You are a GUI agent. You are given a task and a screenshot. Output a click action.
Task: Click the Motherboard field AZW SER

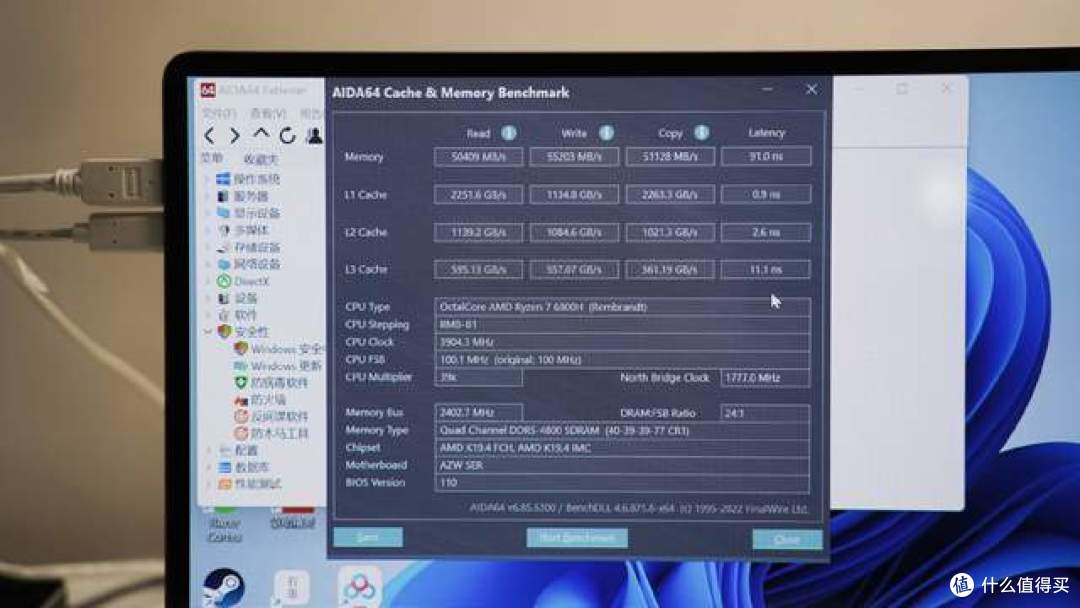pos(623,465)
